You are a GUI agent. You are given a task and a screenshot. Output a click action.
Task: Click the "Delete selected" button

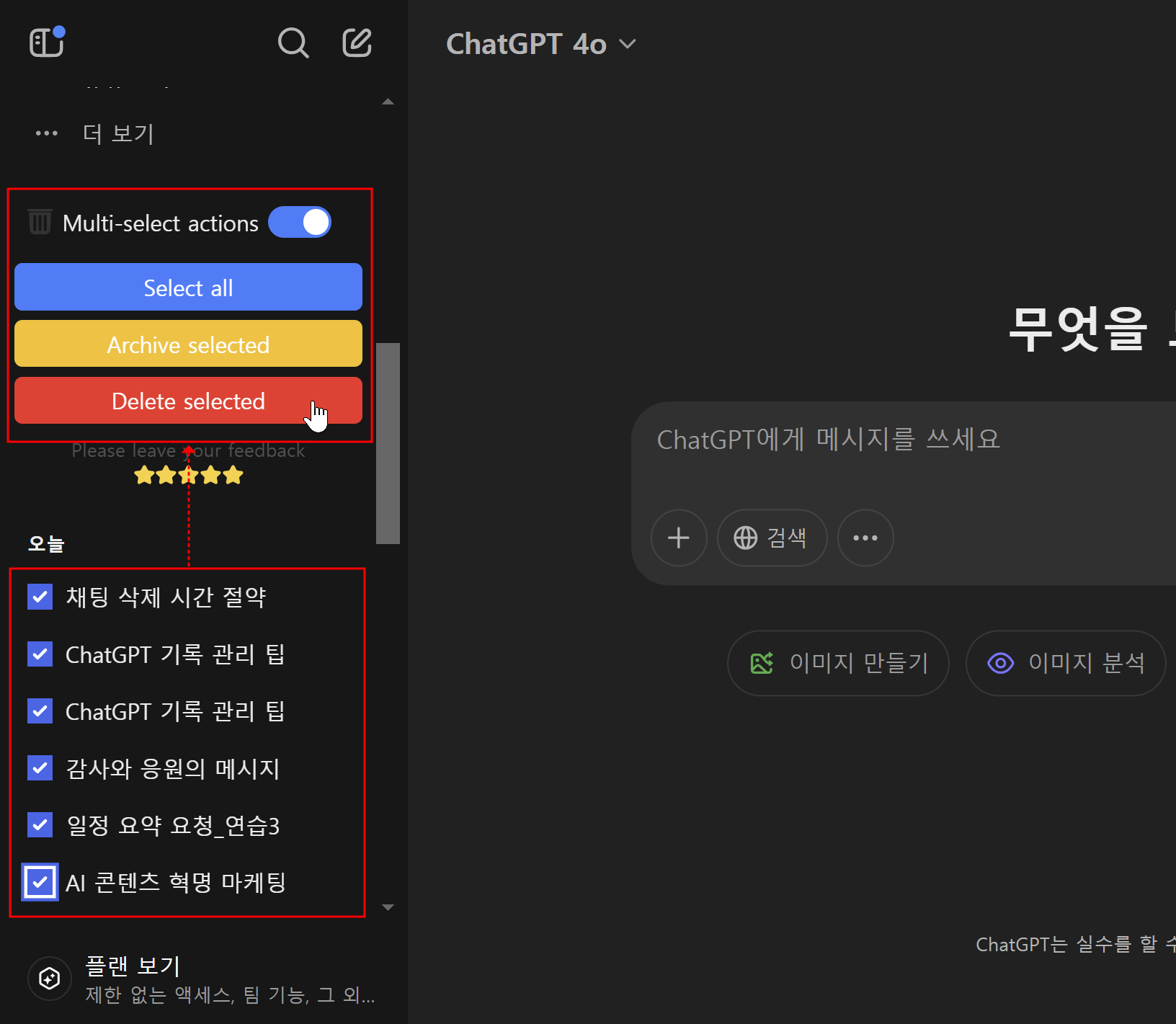[188, 401]
